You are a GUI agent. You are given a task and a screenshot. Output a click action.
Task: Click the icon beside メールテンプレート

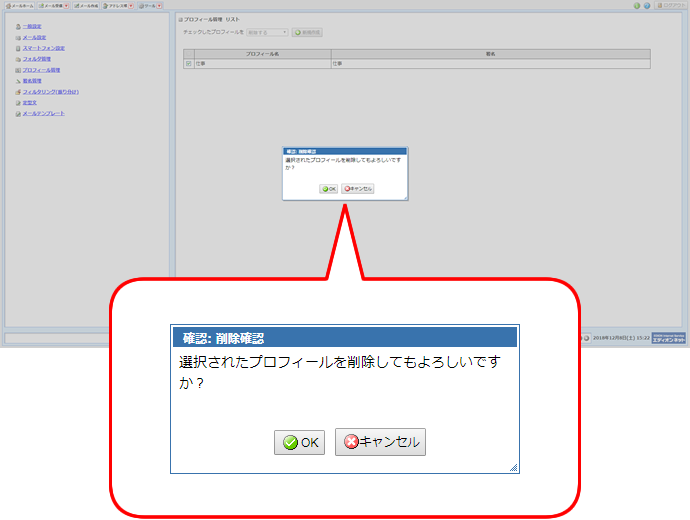pos(18,114)
